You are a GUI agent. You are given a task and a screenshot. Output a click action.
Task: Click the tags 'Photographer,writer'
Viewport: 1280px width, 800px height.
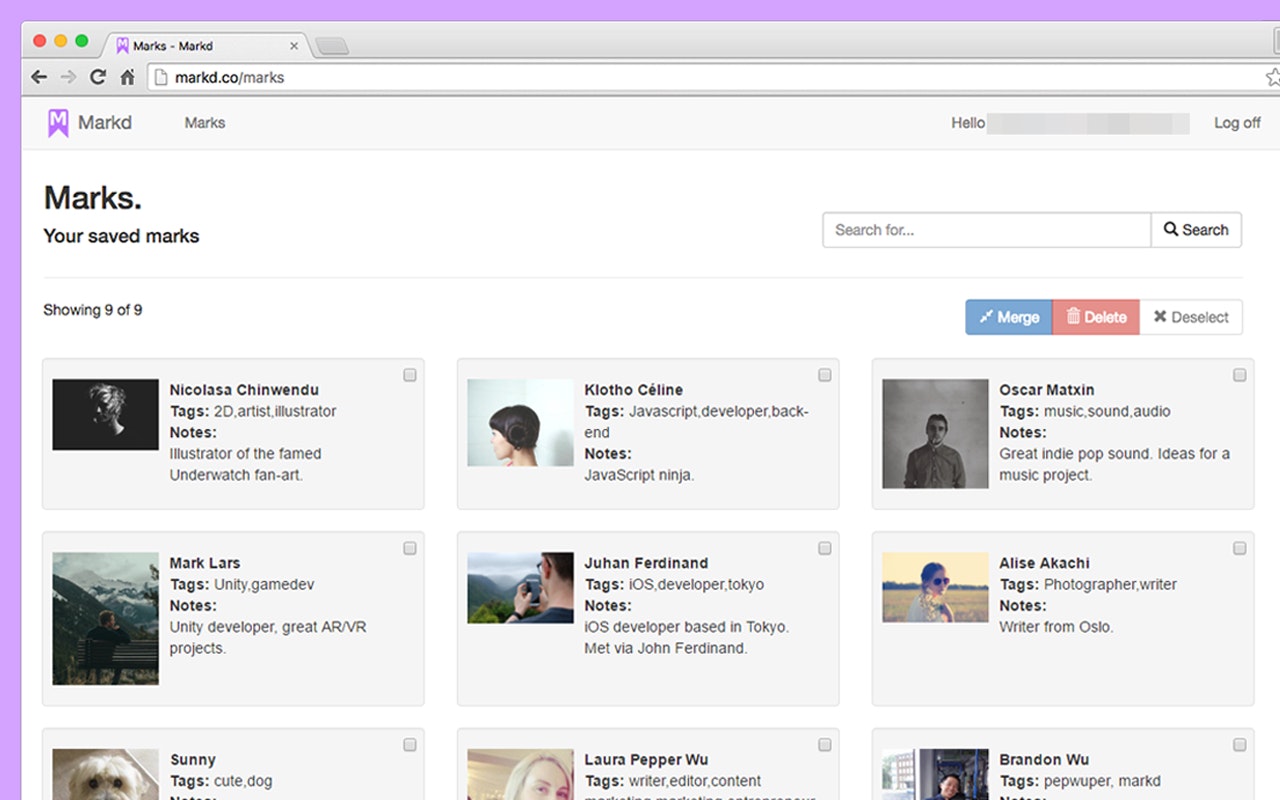(1110, 584)
